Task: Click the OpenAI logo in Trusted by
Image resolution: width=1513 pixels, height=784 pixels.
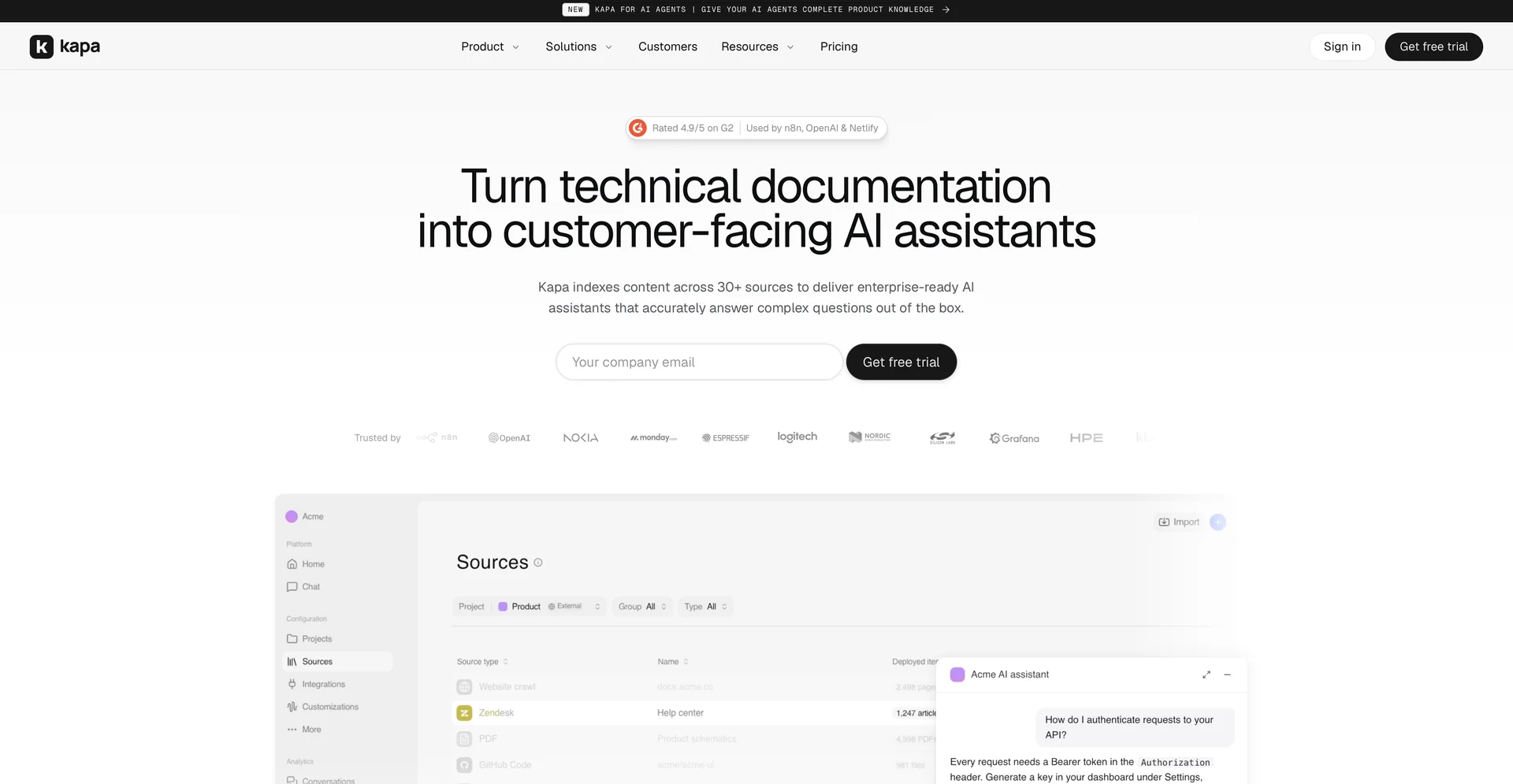Action: 509,439
